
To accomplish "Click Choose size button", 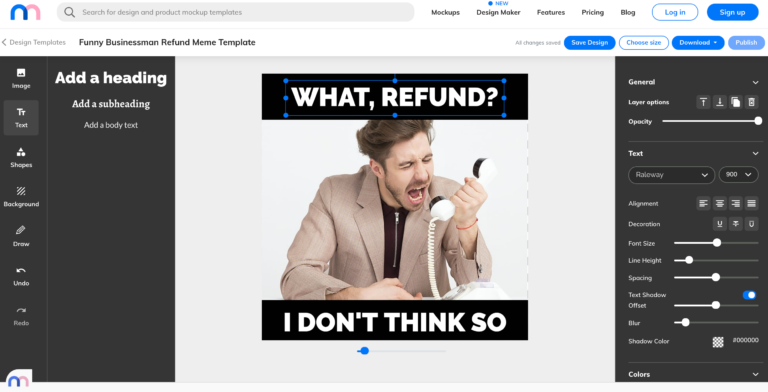I will (x=644, y=43).
